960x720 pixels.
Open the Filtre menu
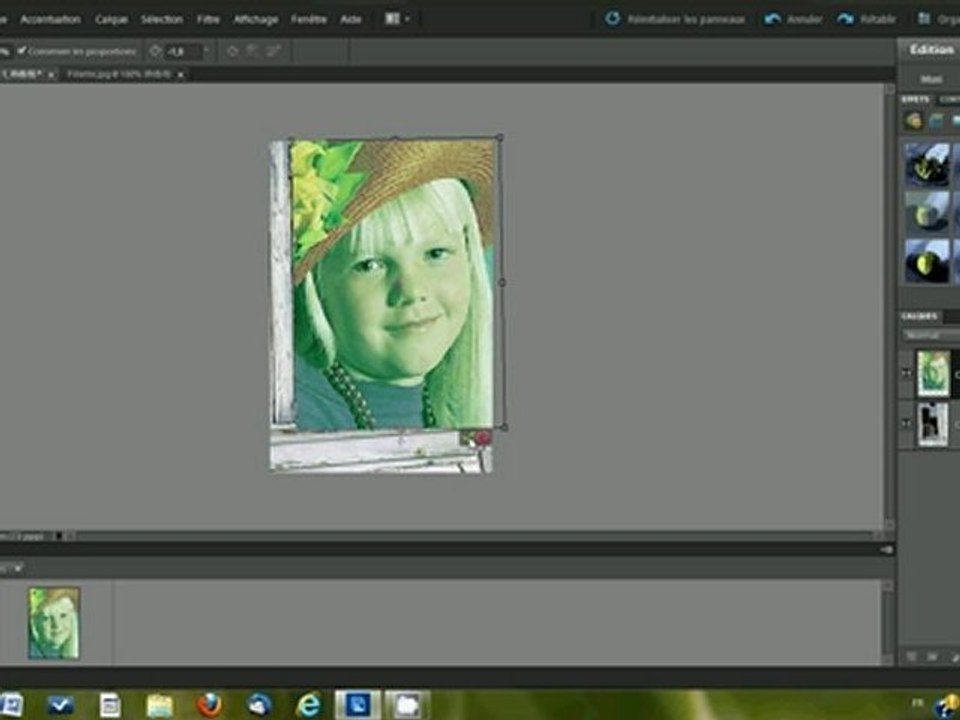208,20
